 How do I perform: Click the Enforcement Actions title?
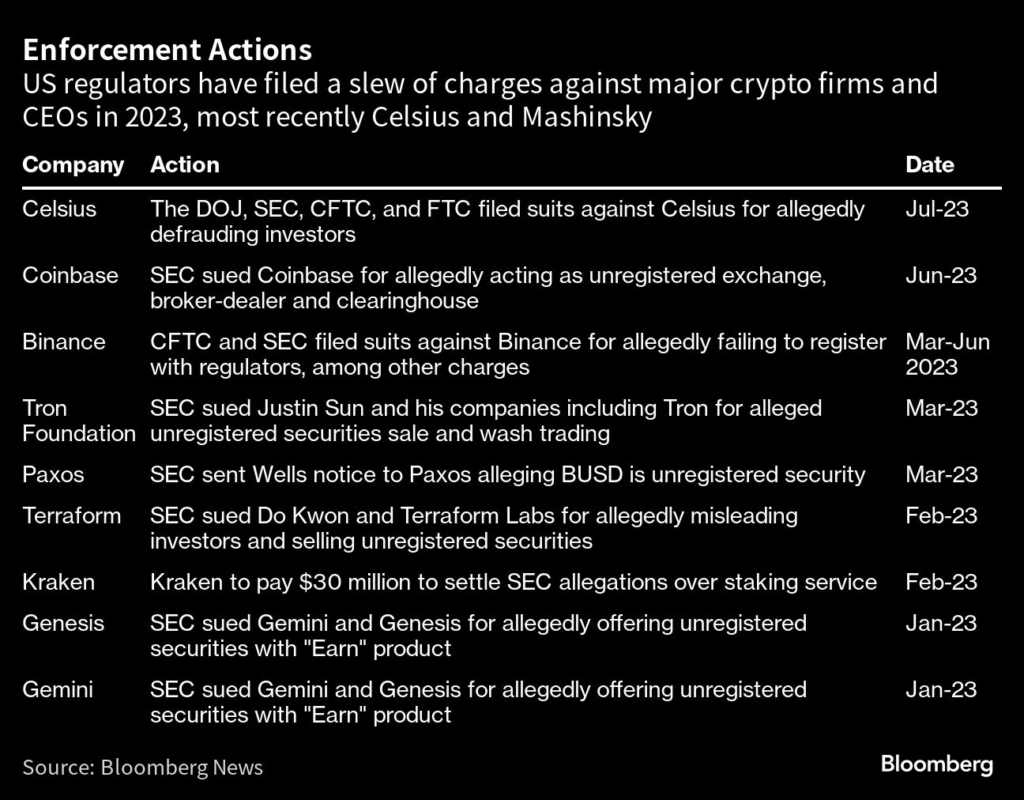coord(167,49)
